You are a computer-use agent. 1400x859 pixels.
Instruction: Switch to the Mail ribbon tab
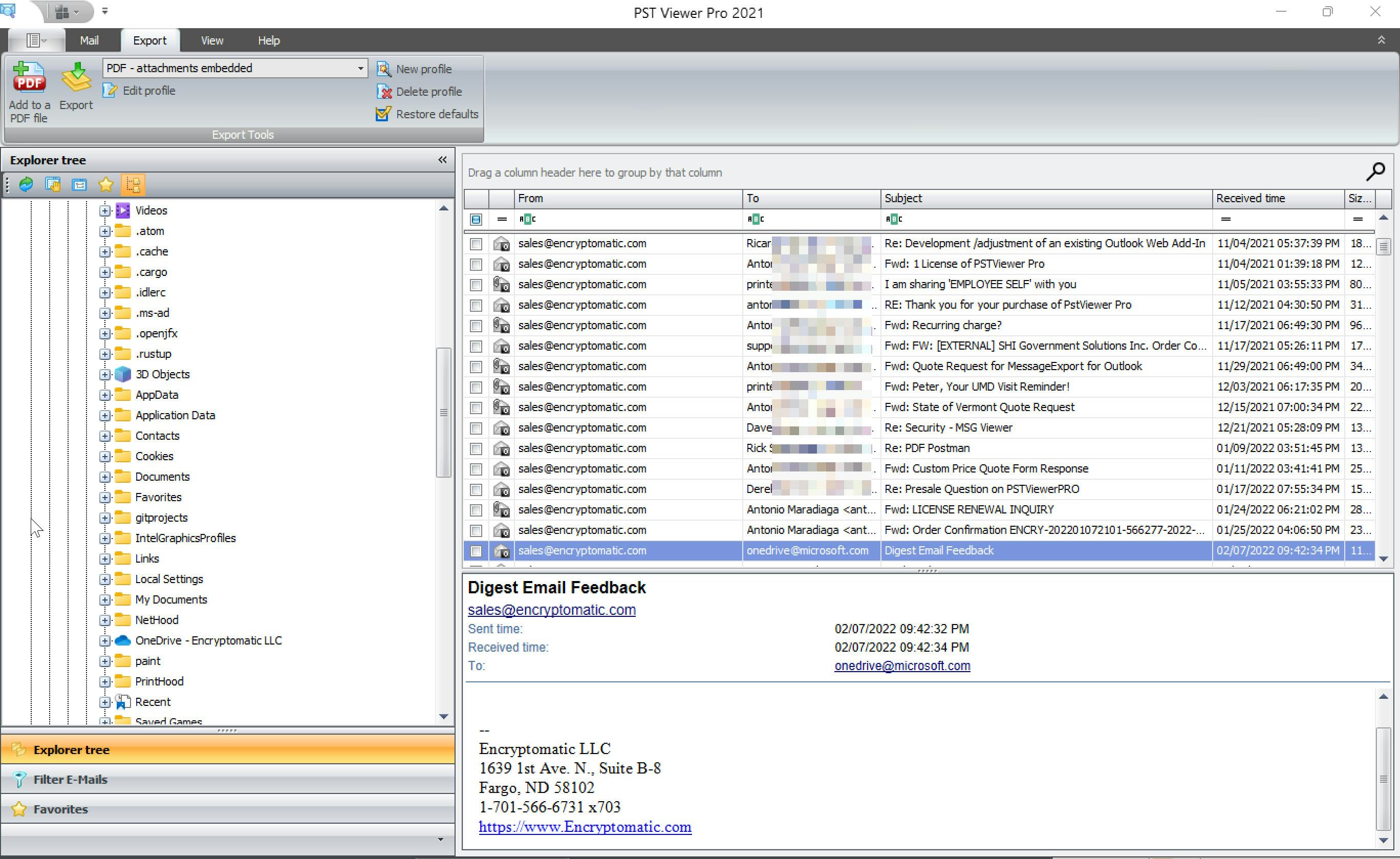pyautogui.click(x=89, y=40)
